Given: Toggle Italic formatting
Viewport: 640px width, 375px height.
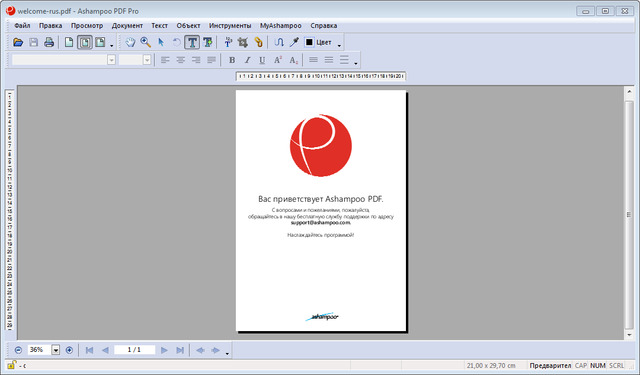Looking at the screenshot, I should pyautogui.click(x=247, y=60).
